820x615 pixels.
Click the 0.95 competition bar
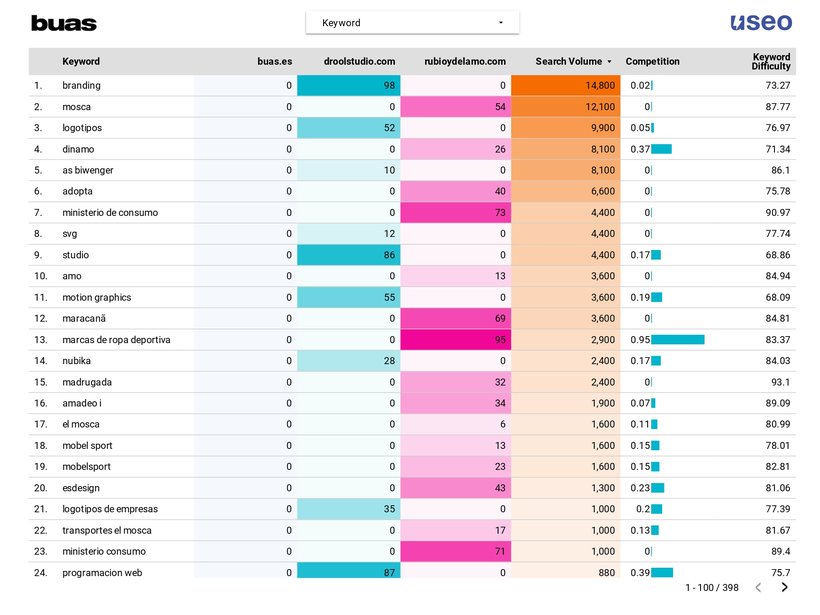click(x=678, y=340)
